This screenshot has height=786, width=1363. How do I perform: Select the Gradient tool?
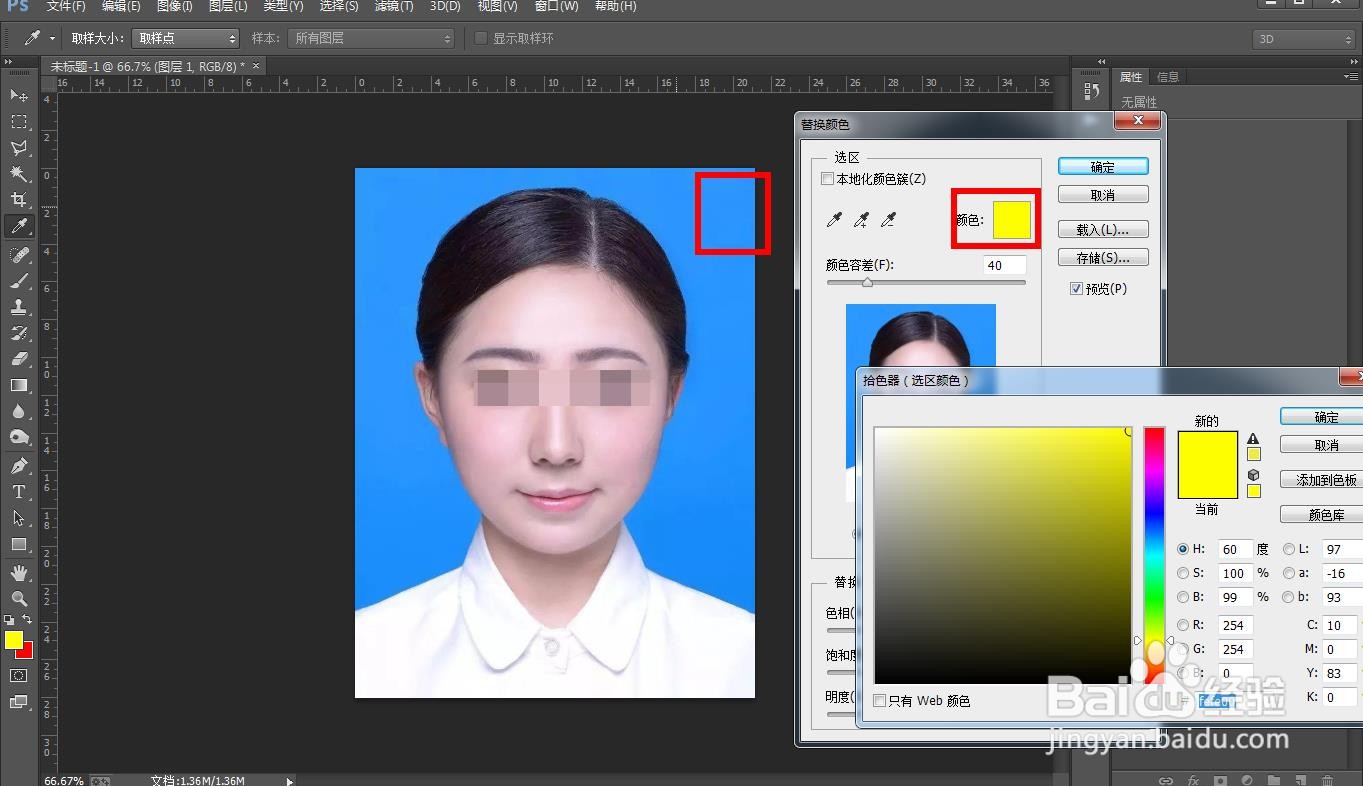click(18, 385)
